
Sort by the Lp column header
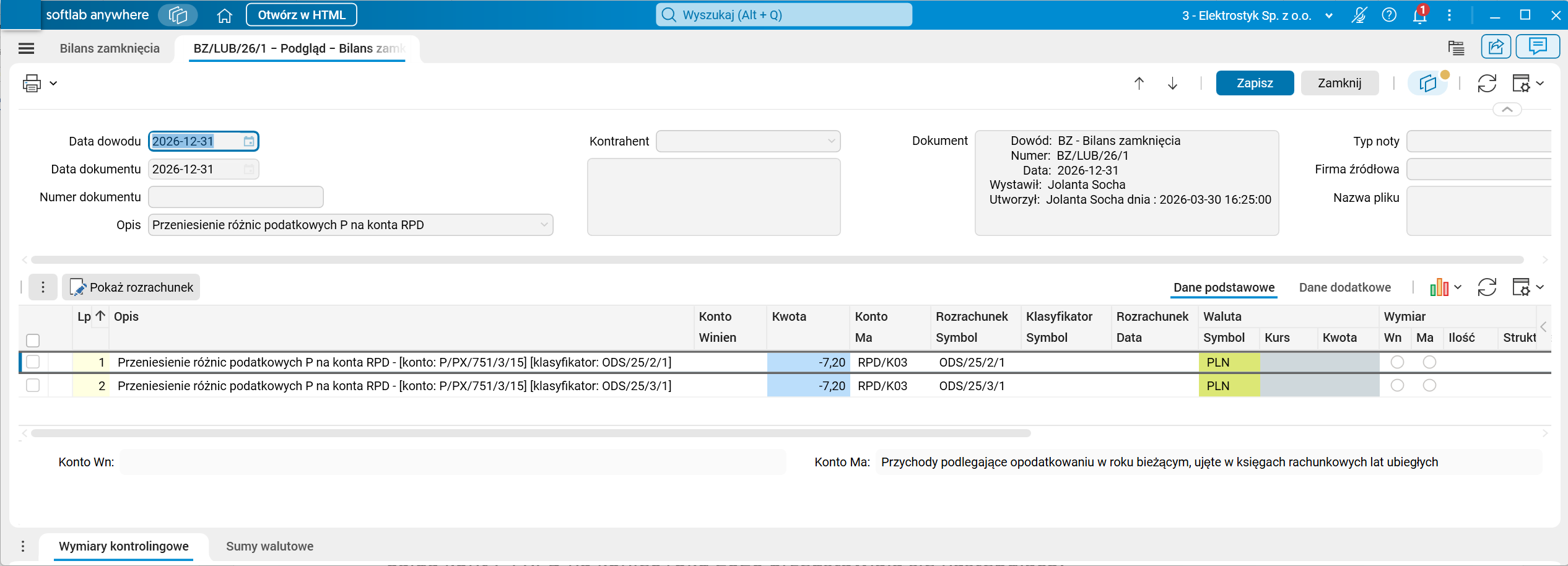point(91,316)
